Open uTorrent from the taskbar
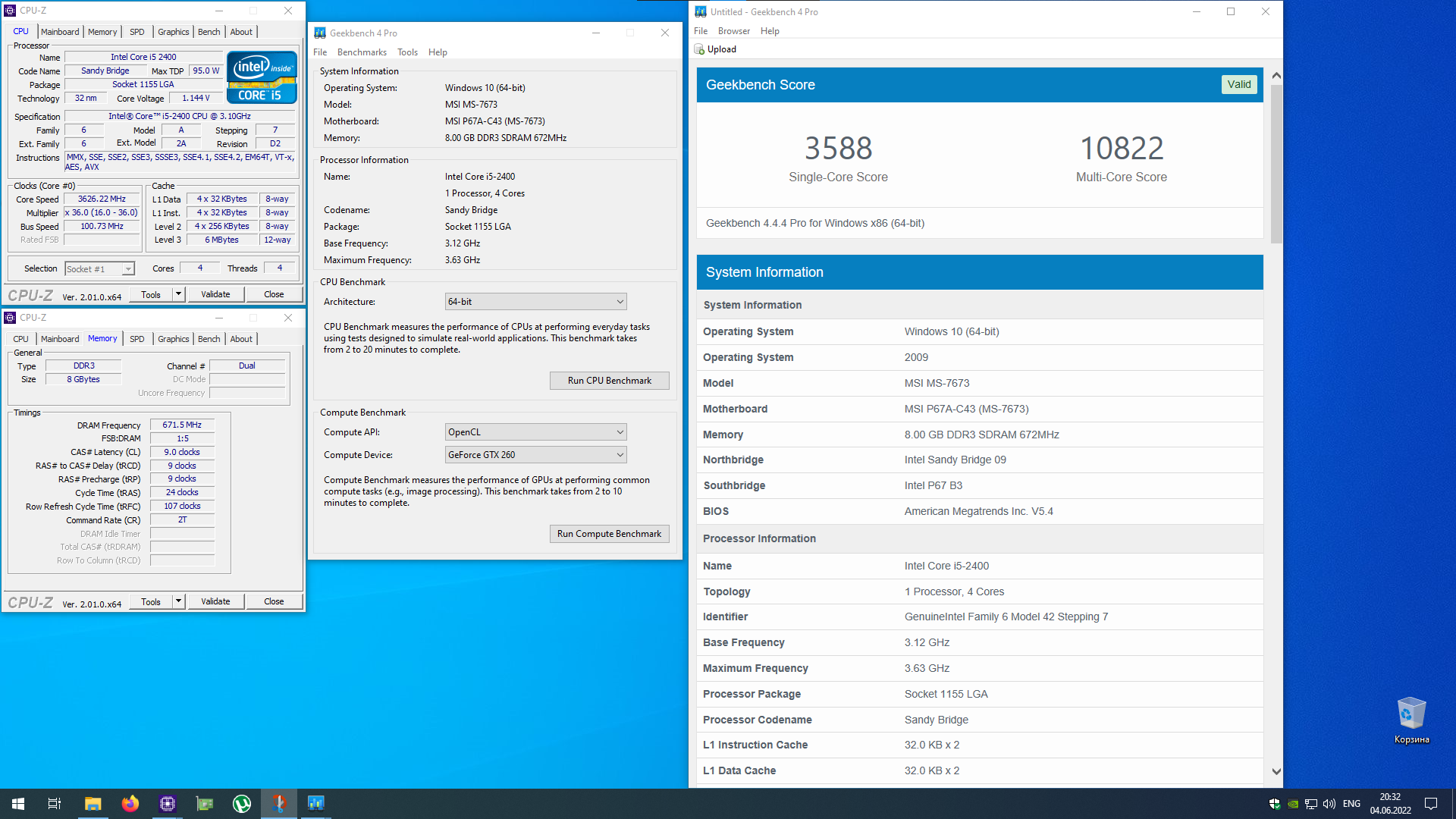Screen dimensions: 1456x819 pyautogui.click(x=242, y=804)
